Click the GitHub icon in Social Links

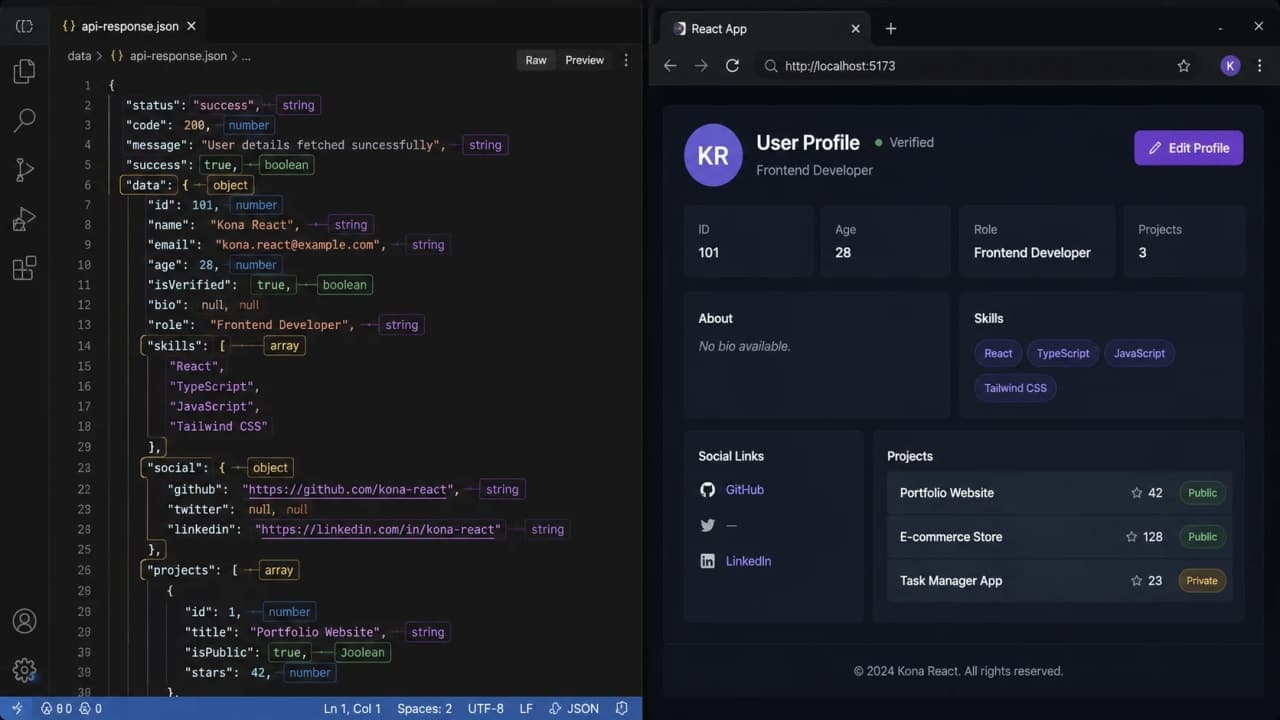coord(708,490)
